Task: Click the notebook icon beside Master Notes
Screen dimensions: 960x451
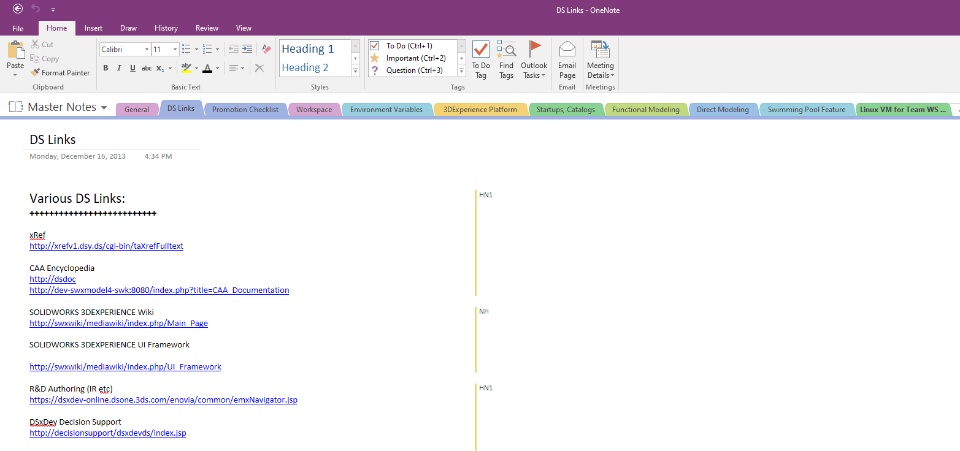Action: pos(15,107)
